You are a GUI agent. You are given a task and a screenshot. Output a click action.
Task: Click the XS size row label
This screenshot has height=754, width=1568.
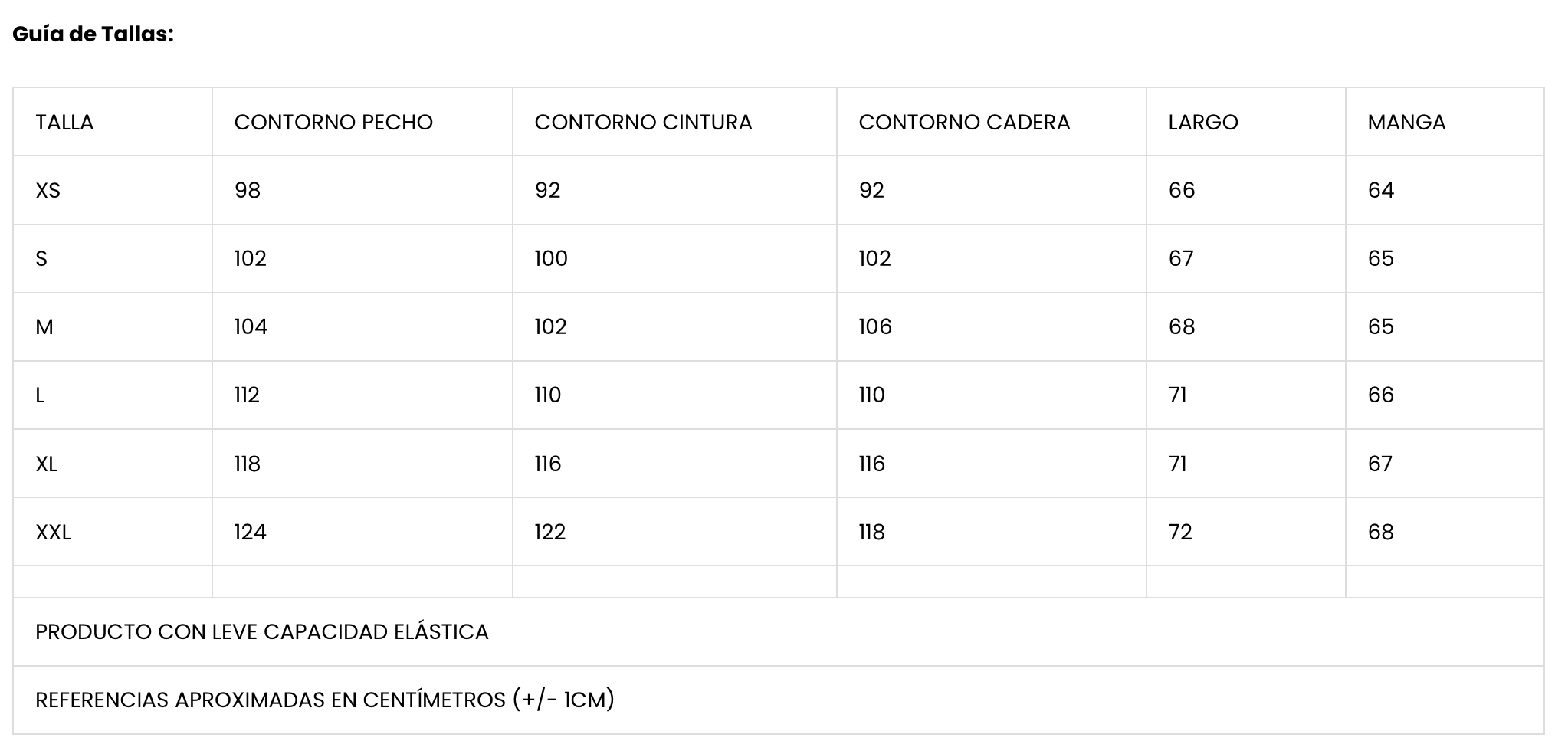[x=48, y=191]
